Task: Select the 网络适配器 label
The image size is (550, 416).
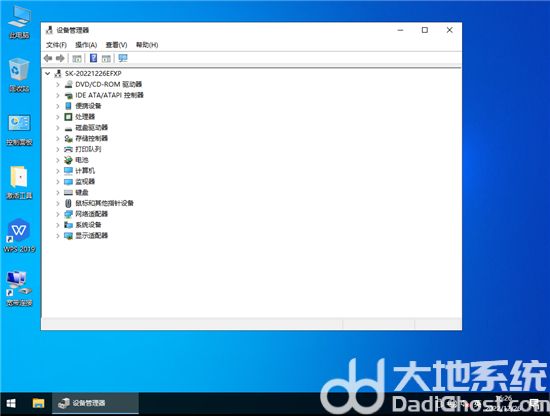Action: pos(92,214)
